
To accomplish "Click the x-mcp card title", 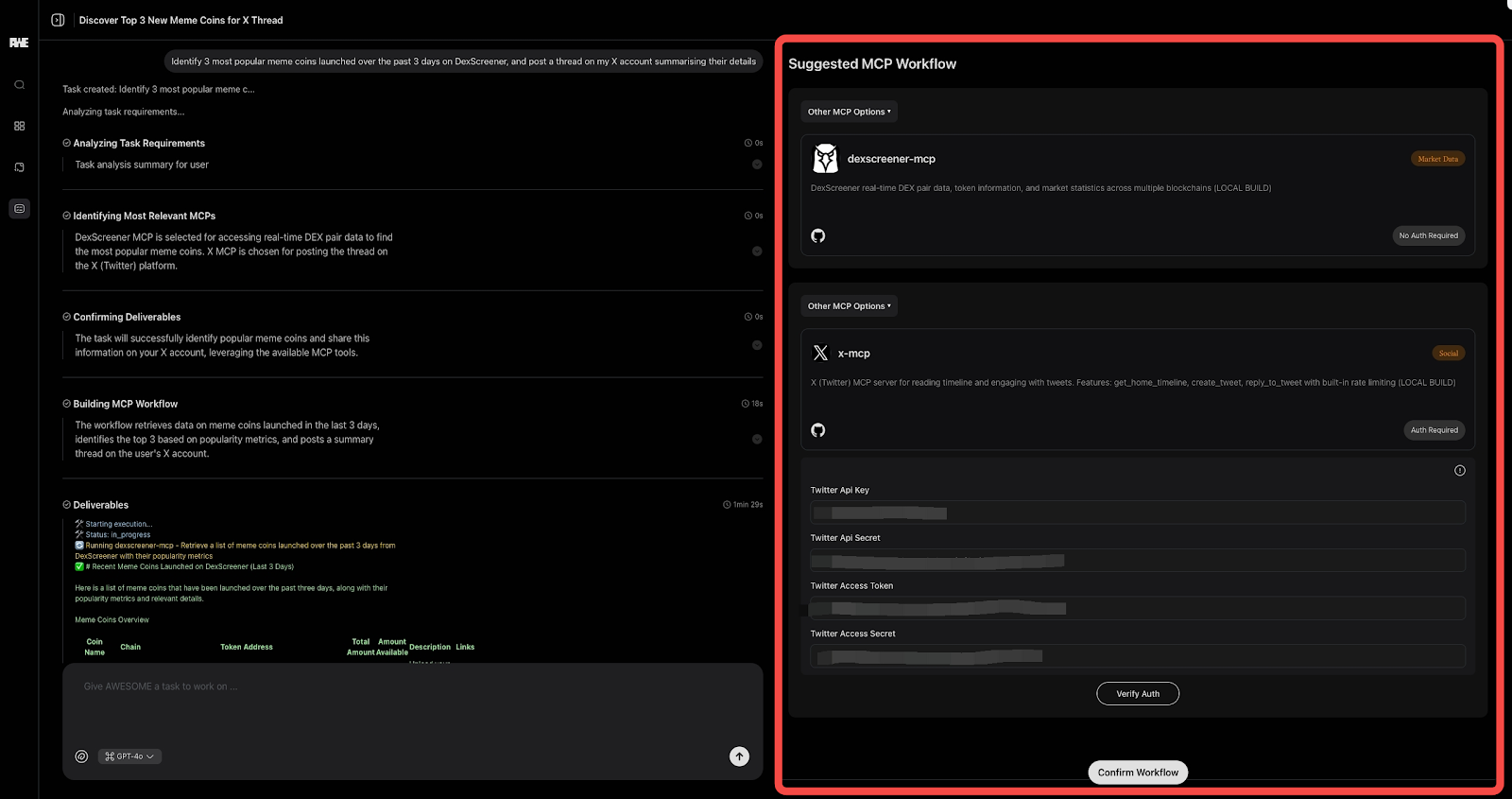I will click(x=854, y=354).
